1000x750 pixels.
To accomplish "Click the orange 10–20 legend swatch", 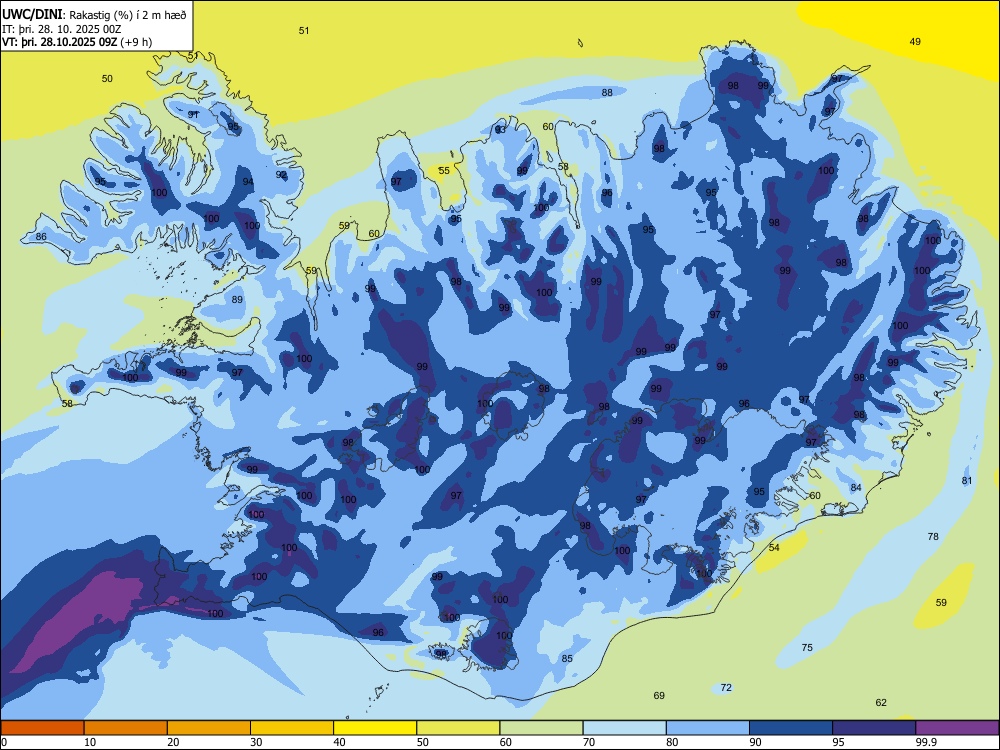I will coord(126,728).
